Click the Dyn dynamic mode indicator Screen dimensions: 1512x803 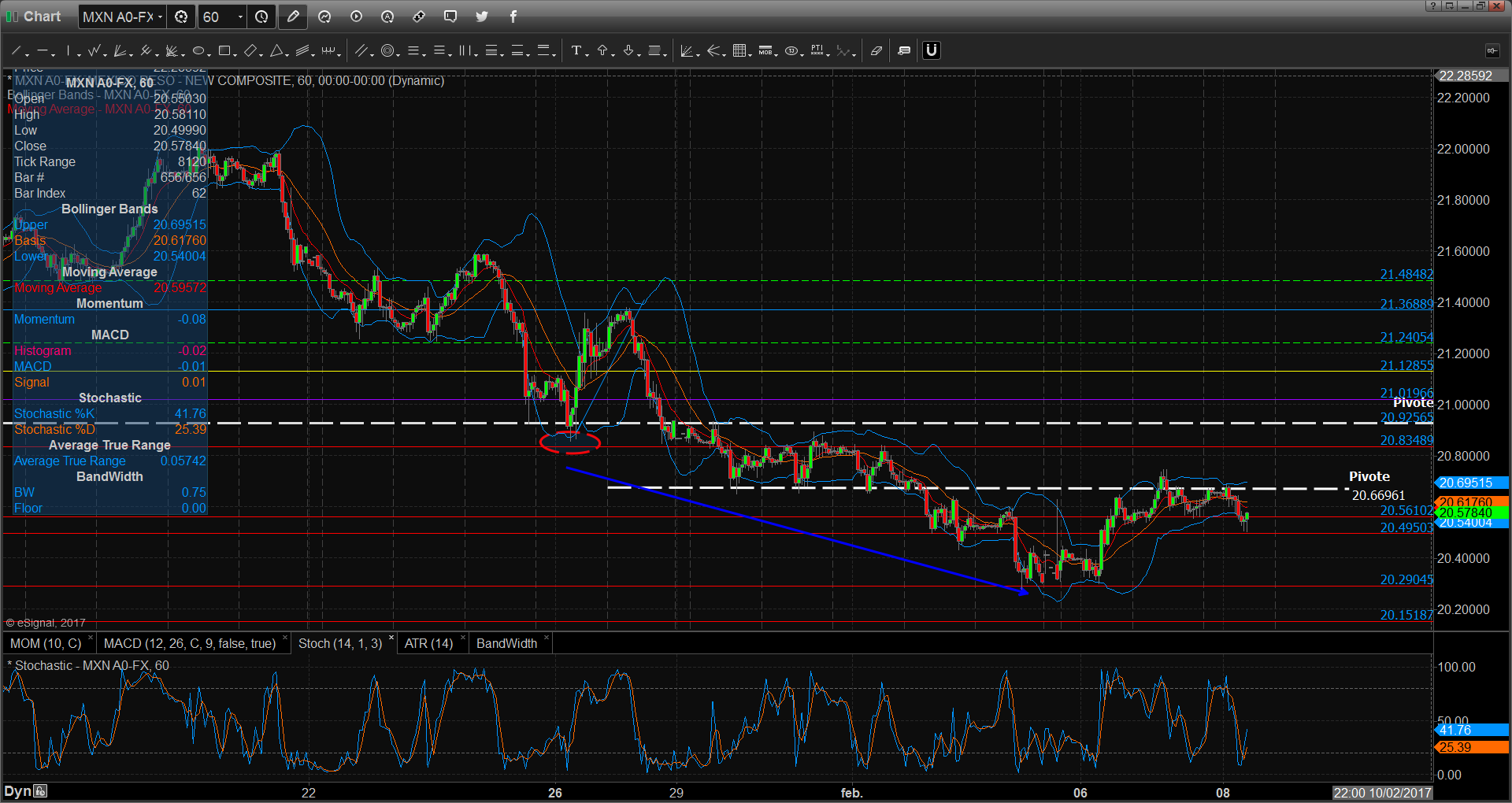point(17,791)
